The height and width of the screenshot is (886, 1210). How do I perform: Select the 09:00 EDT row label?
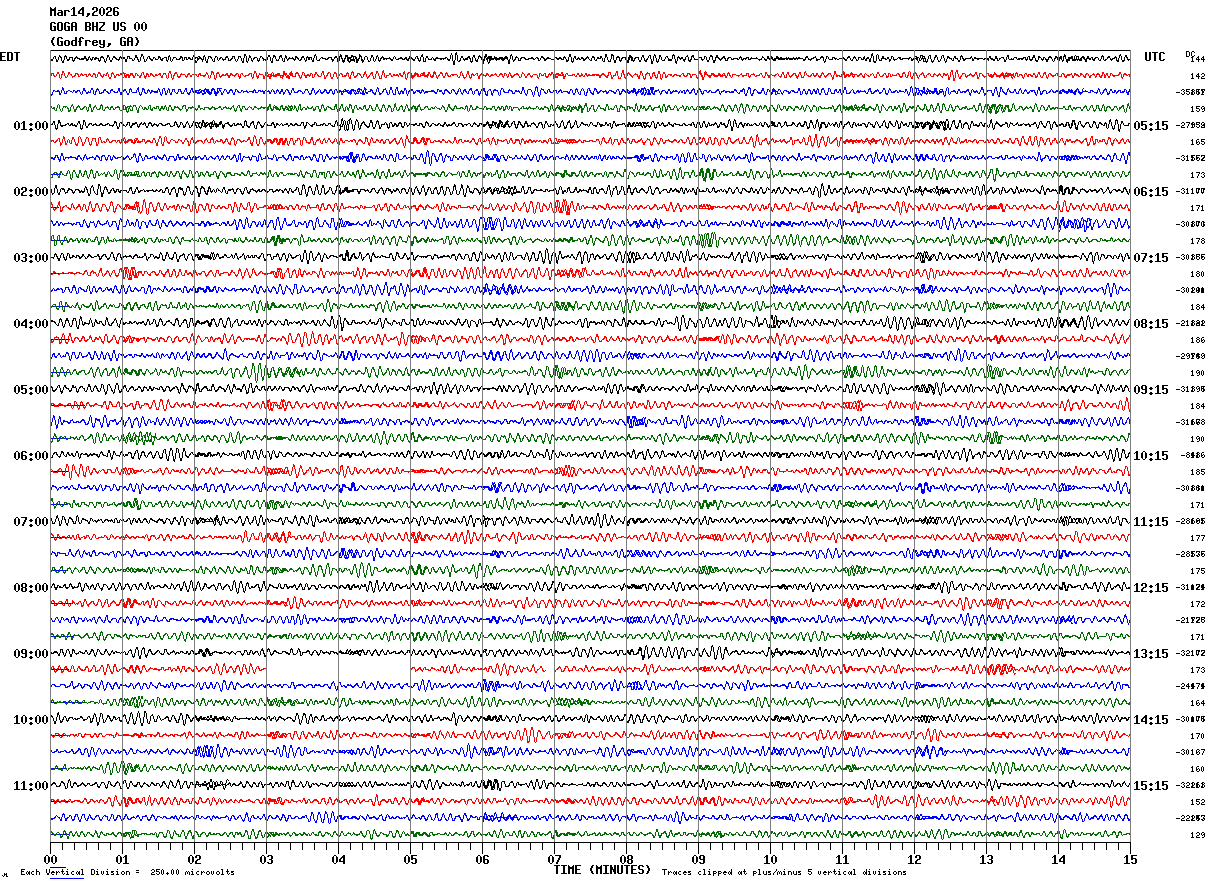point(30,654)
